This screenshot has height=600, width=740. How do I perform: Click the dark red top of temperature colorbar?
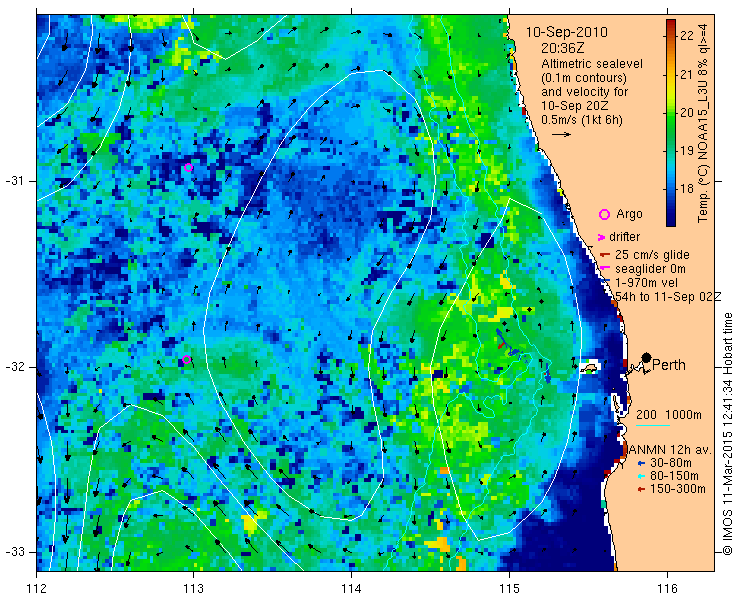[671, 22]
